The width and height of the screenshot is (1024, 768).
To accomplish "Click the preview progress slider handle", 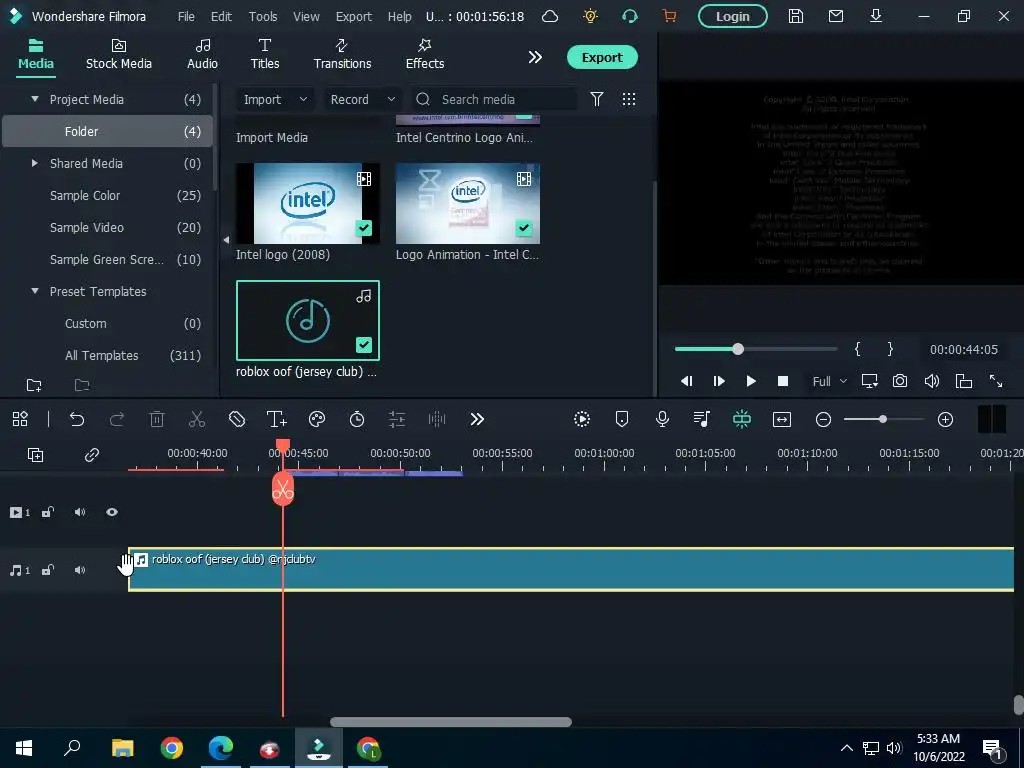I will point(737,349).
